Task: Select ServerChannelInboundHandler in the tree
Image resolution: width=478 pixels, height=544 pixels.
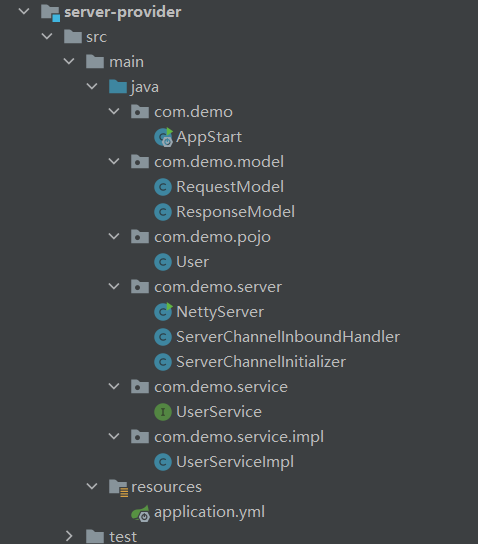Action: [288, 337]
